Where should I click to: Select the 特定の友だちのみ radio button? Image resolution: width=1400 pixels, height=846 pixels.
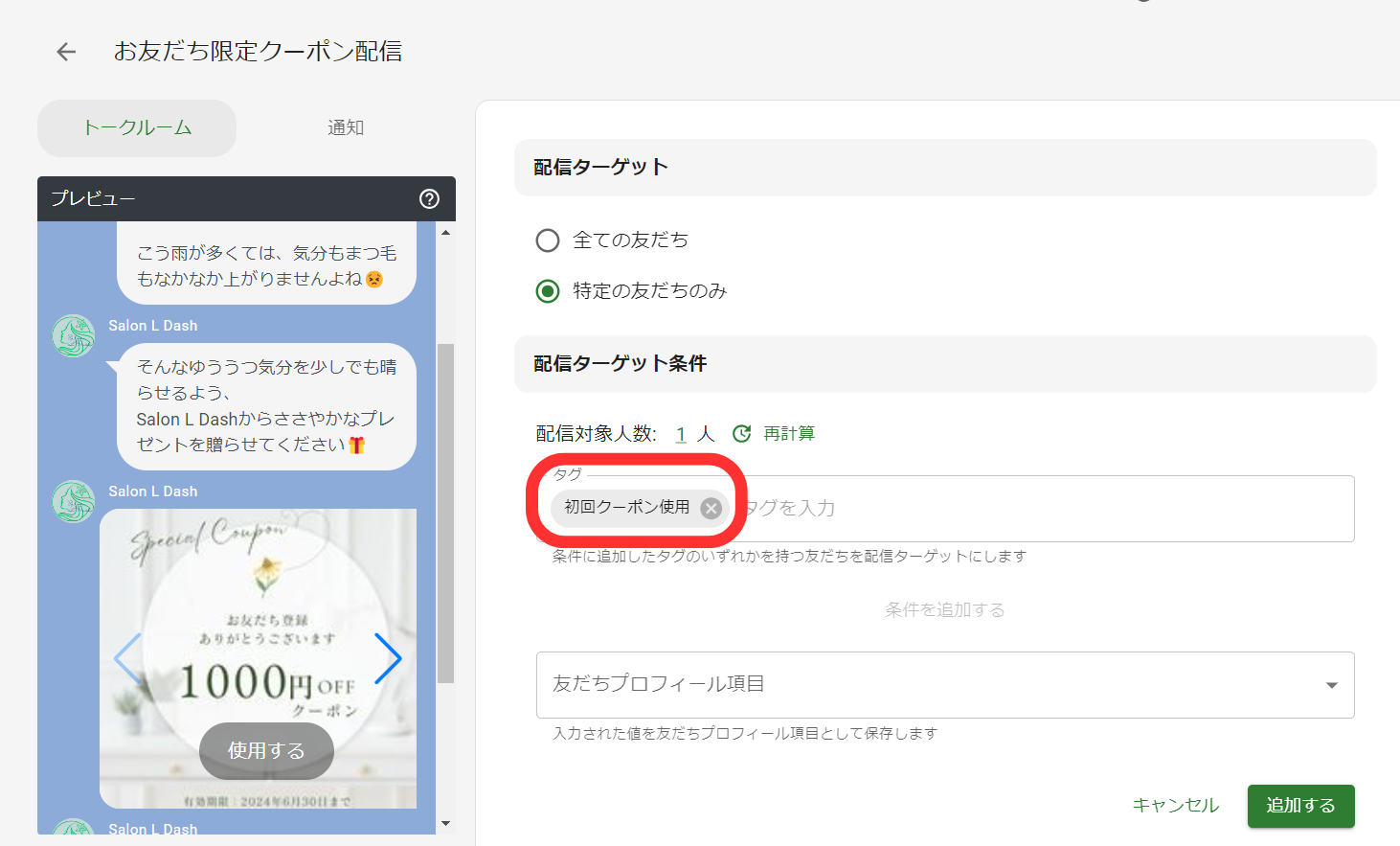click(547, 291)
